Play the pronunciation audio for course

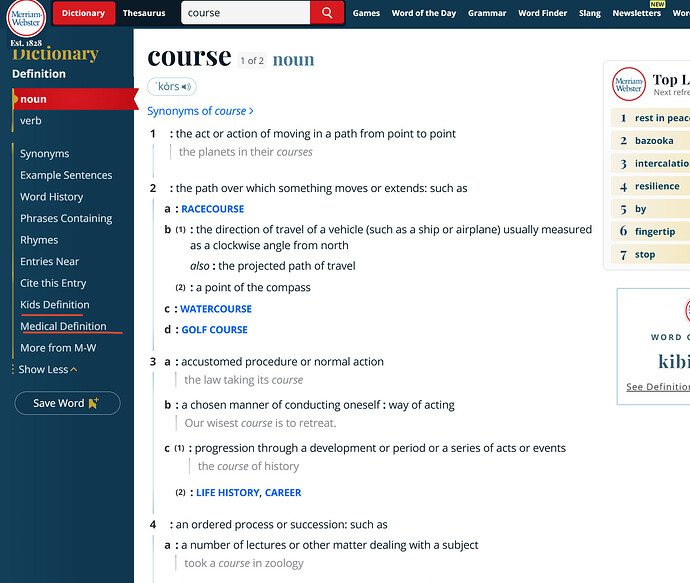click(186, 87)
